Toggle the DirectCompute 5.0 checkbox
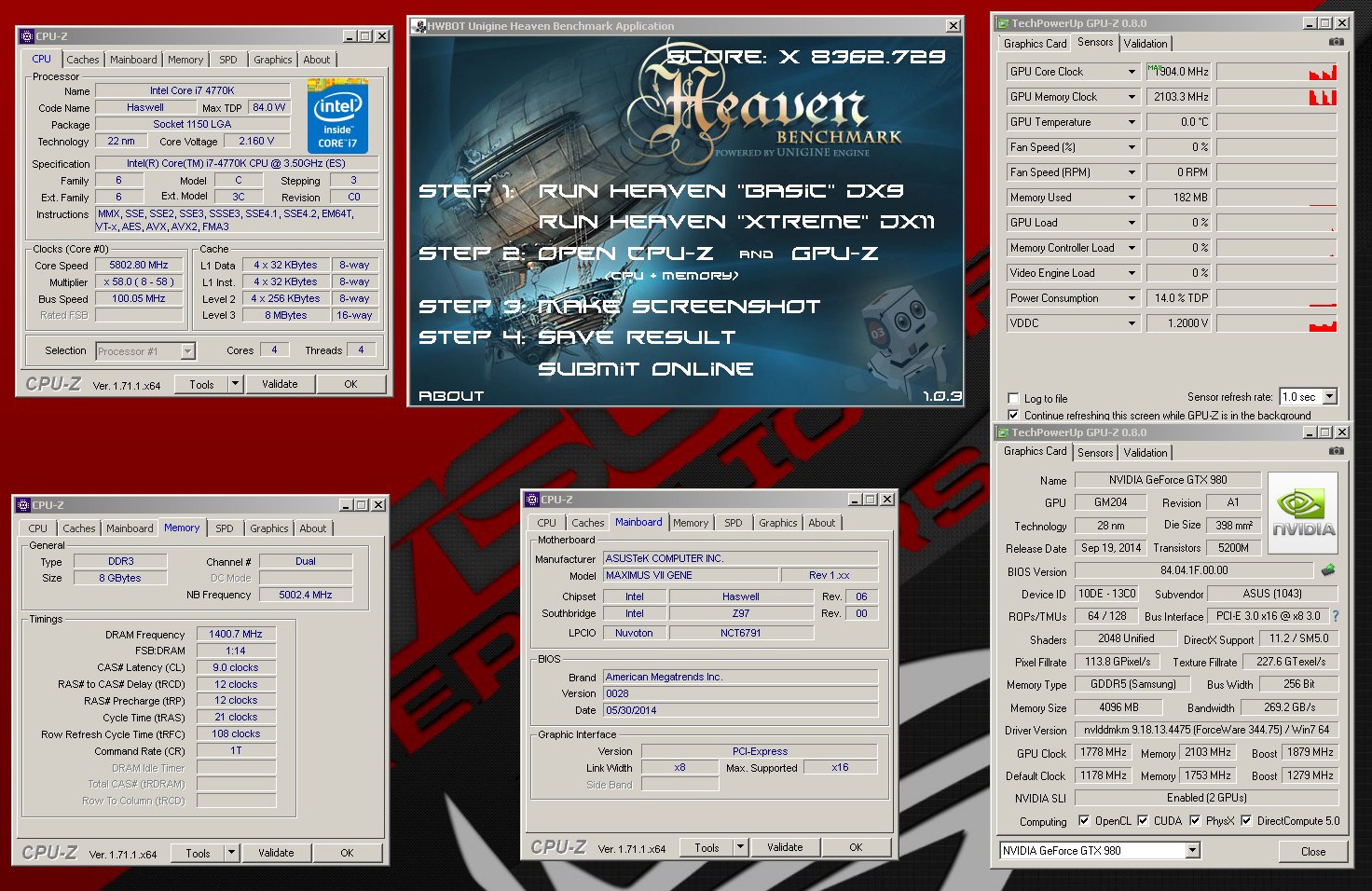 1246,821
